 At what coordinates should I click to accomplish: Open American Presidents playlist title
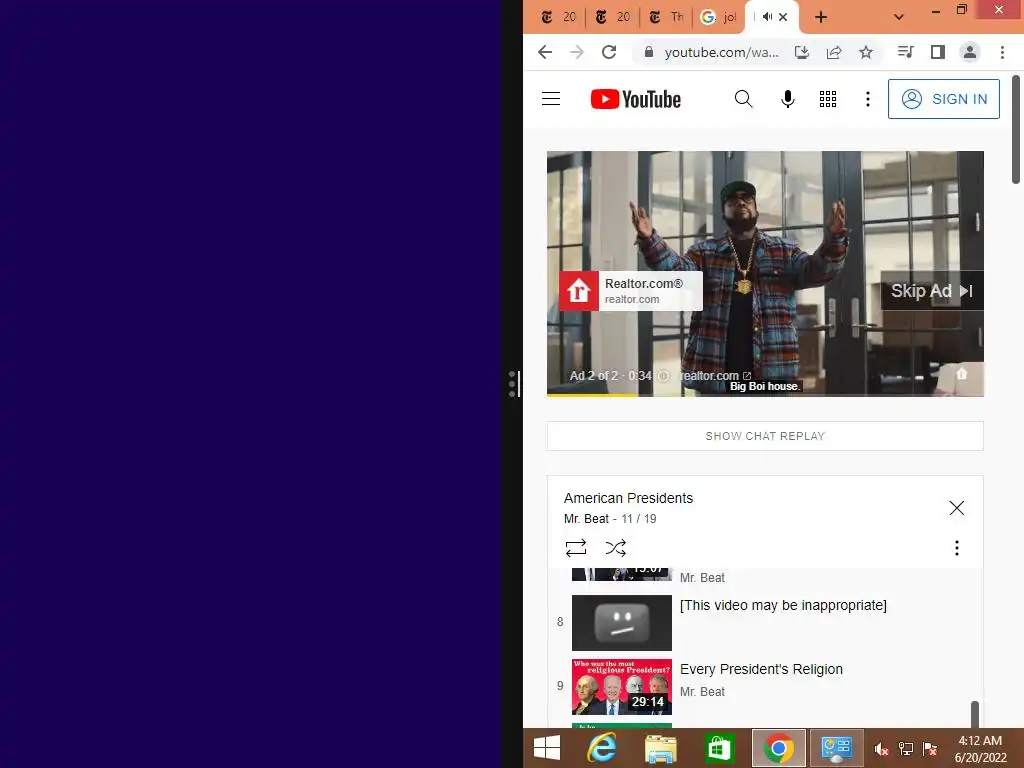628,498
